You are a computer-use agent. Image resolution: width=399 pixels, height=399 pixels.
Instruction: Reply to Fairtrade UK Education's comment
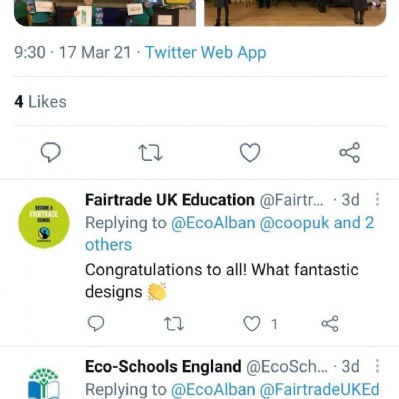point(96,323)
